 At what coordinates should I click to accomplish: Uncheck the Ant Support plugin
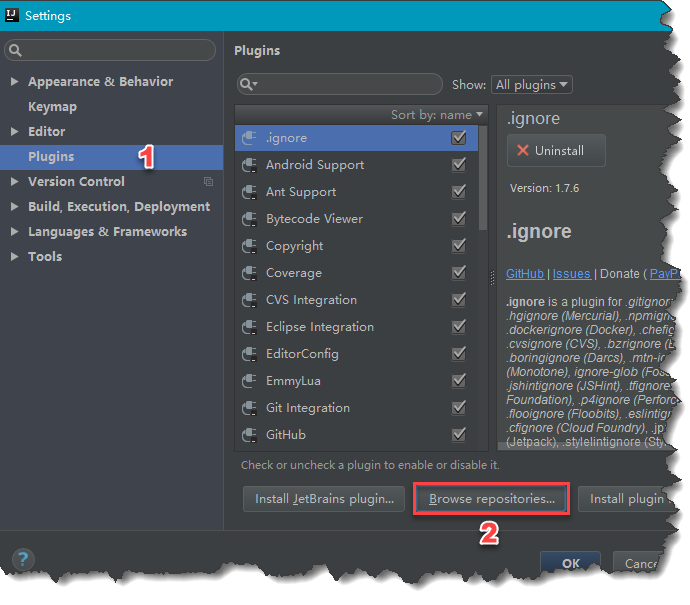459,192
